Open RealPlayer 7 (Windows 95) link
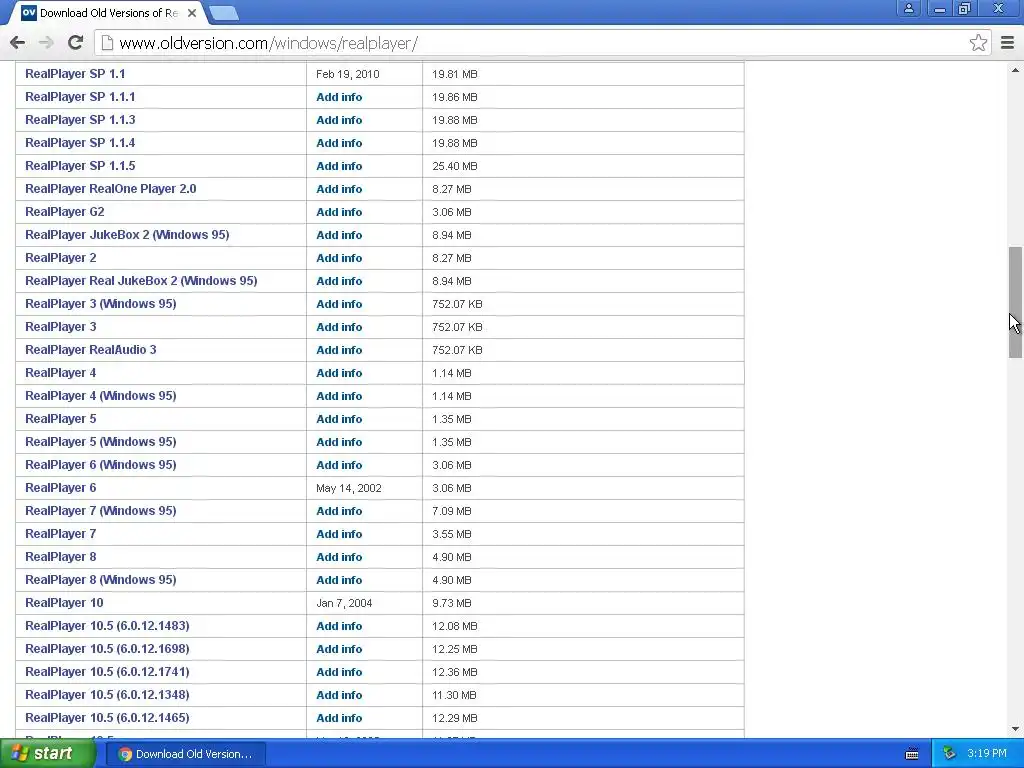 pos(101,511)
